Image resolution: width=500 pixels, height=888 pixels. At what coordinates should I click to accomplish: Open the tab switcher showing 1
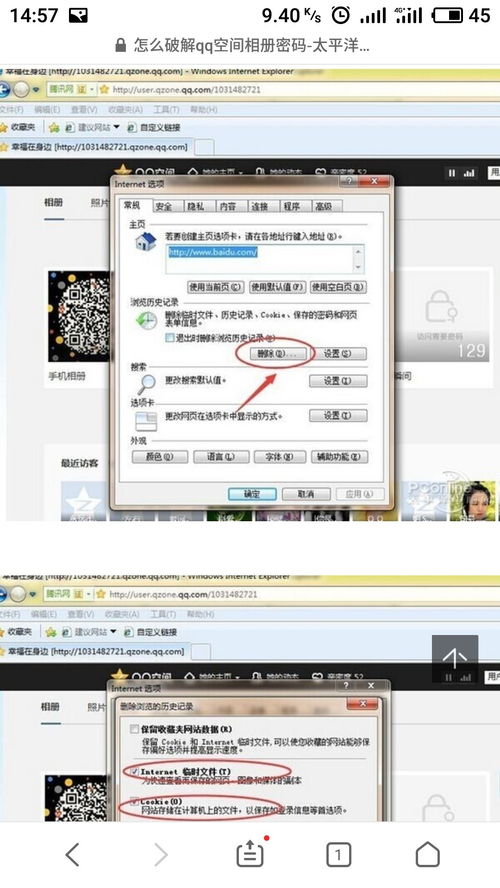click(338, 854)
